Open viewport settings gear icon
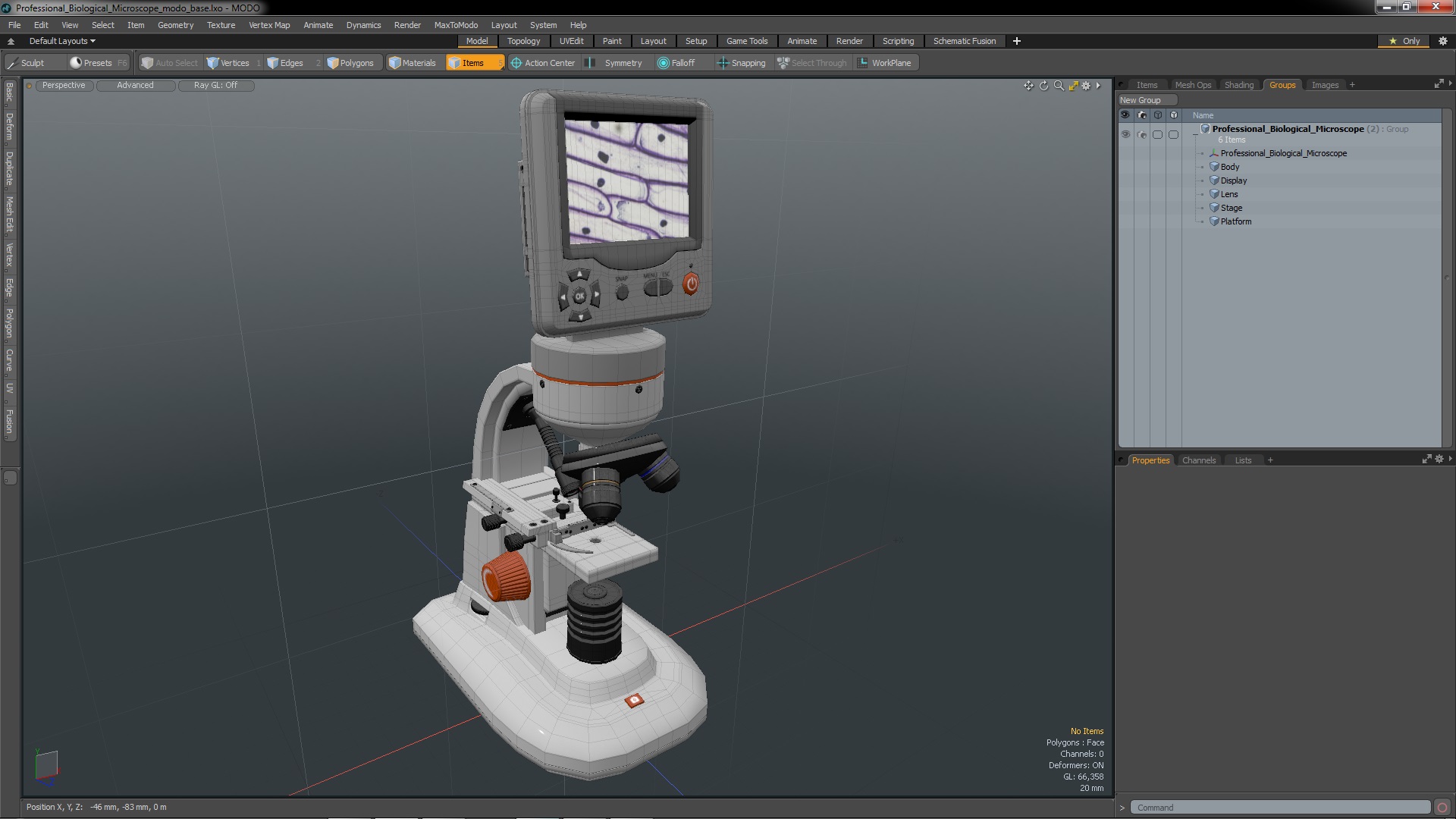This screenshot has width=1456, height=819. (1086, 86)
